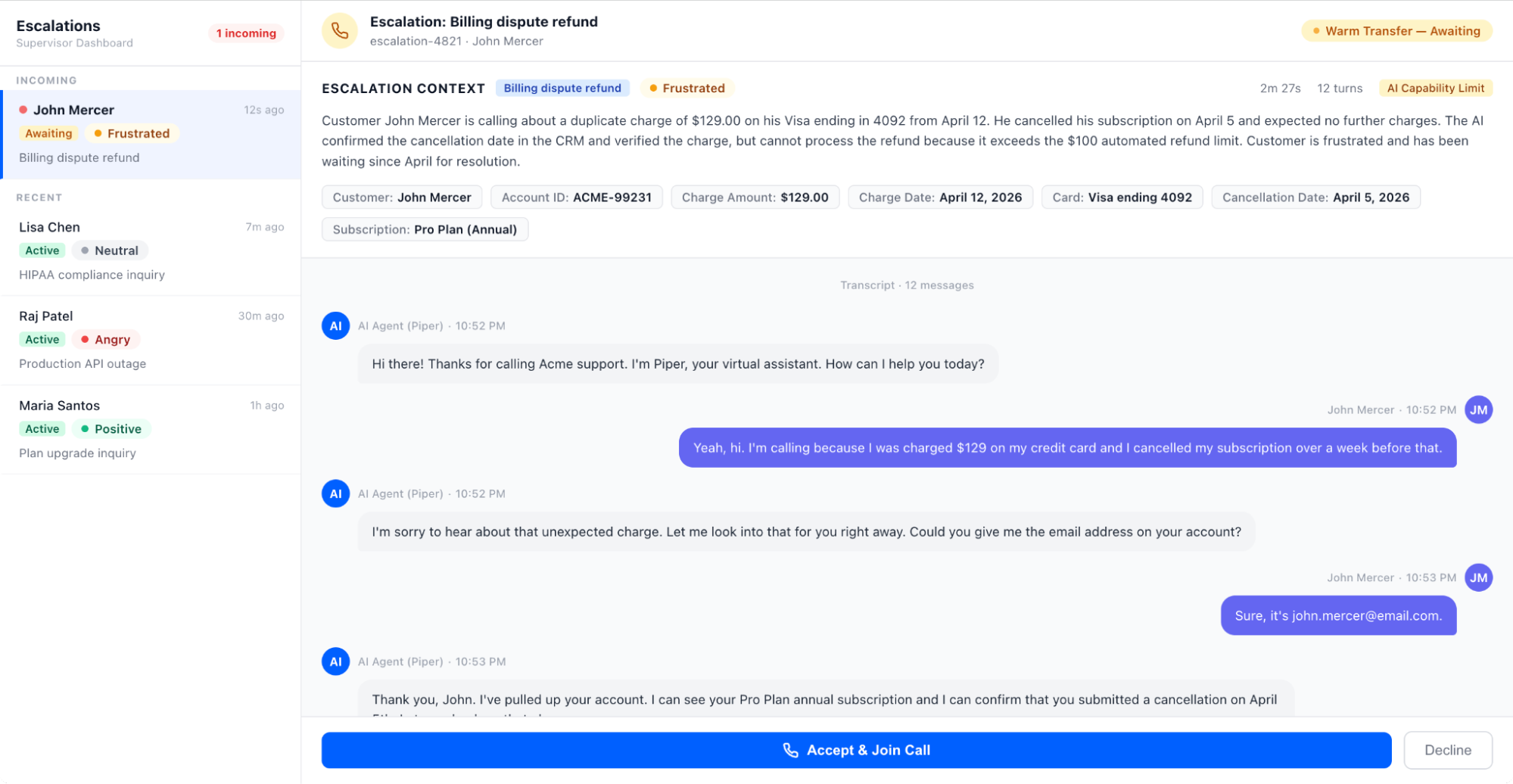Click the Billing dispute refund tag
The image size is (1513, 784).
(x=562, y=88)
